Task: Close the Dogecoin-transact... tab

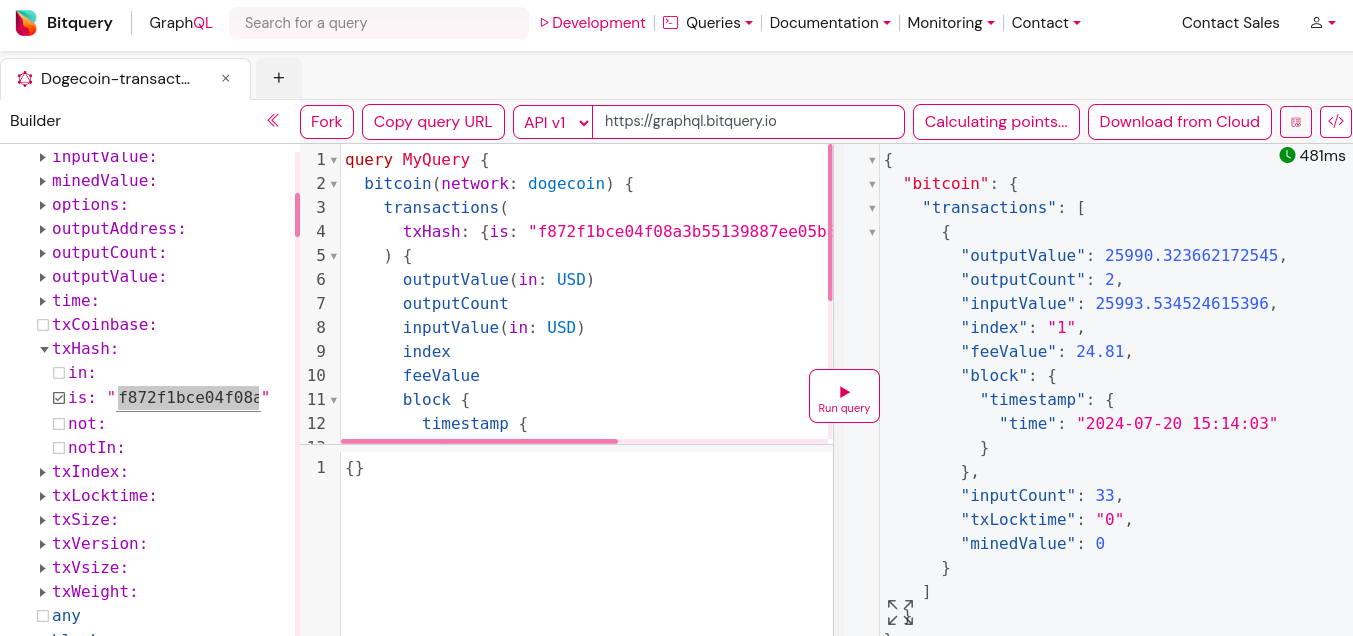Action: click(x=225, y=78)
